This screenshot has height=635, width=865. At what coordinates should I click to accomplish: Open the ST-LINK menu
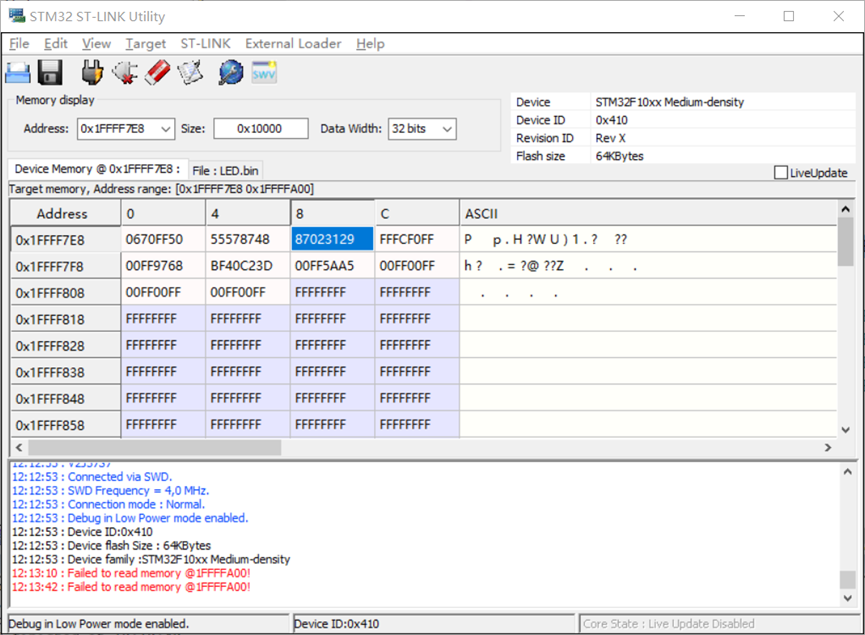[x=205, y=44]
